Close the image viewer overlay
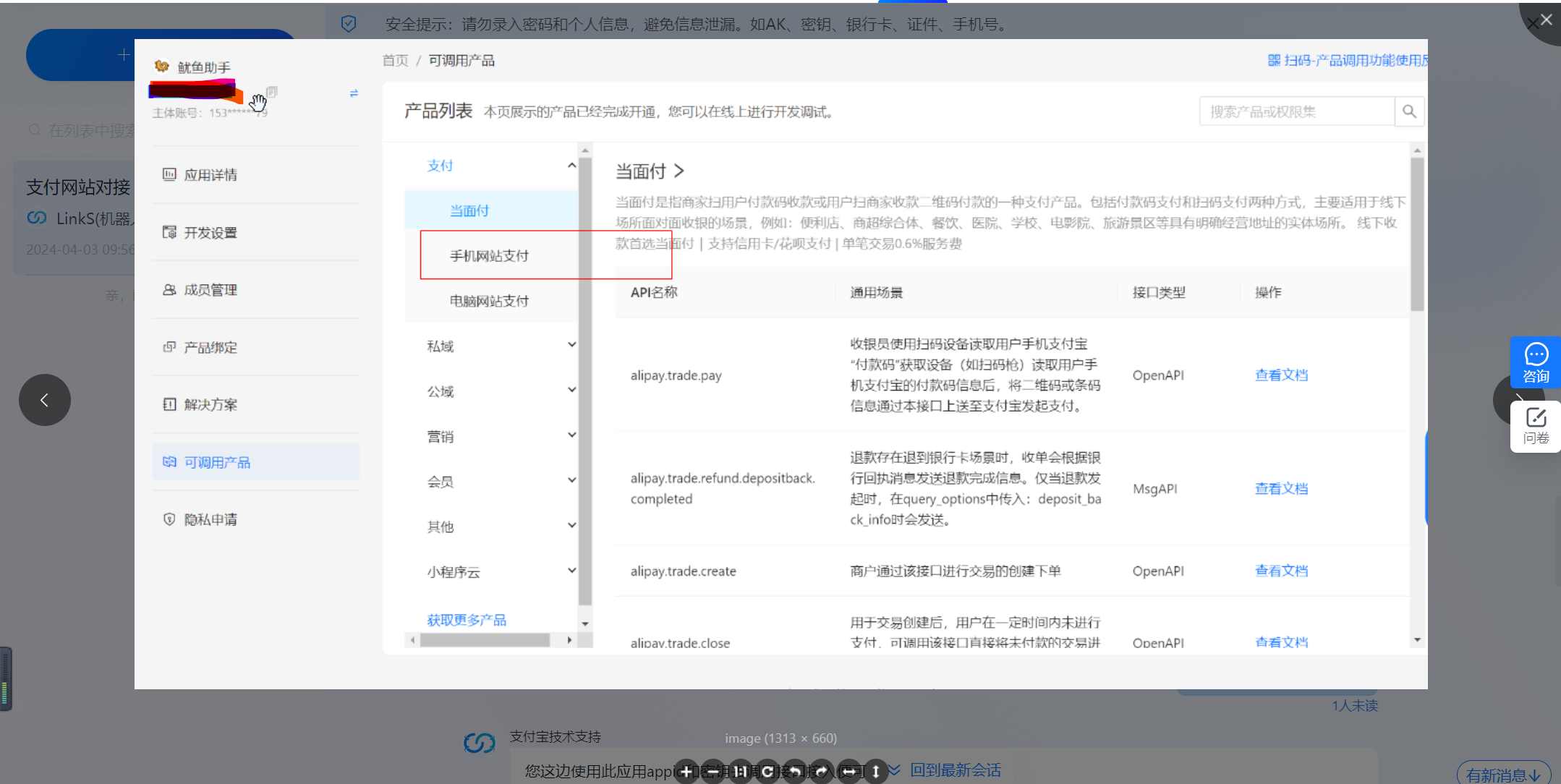Image resolution: width=1561 pixels, height=784 pixels. [1545, 20]
